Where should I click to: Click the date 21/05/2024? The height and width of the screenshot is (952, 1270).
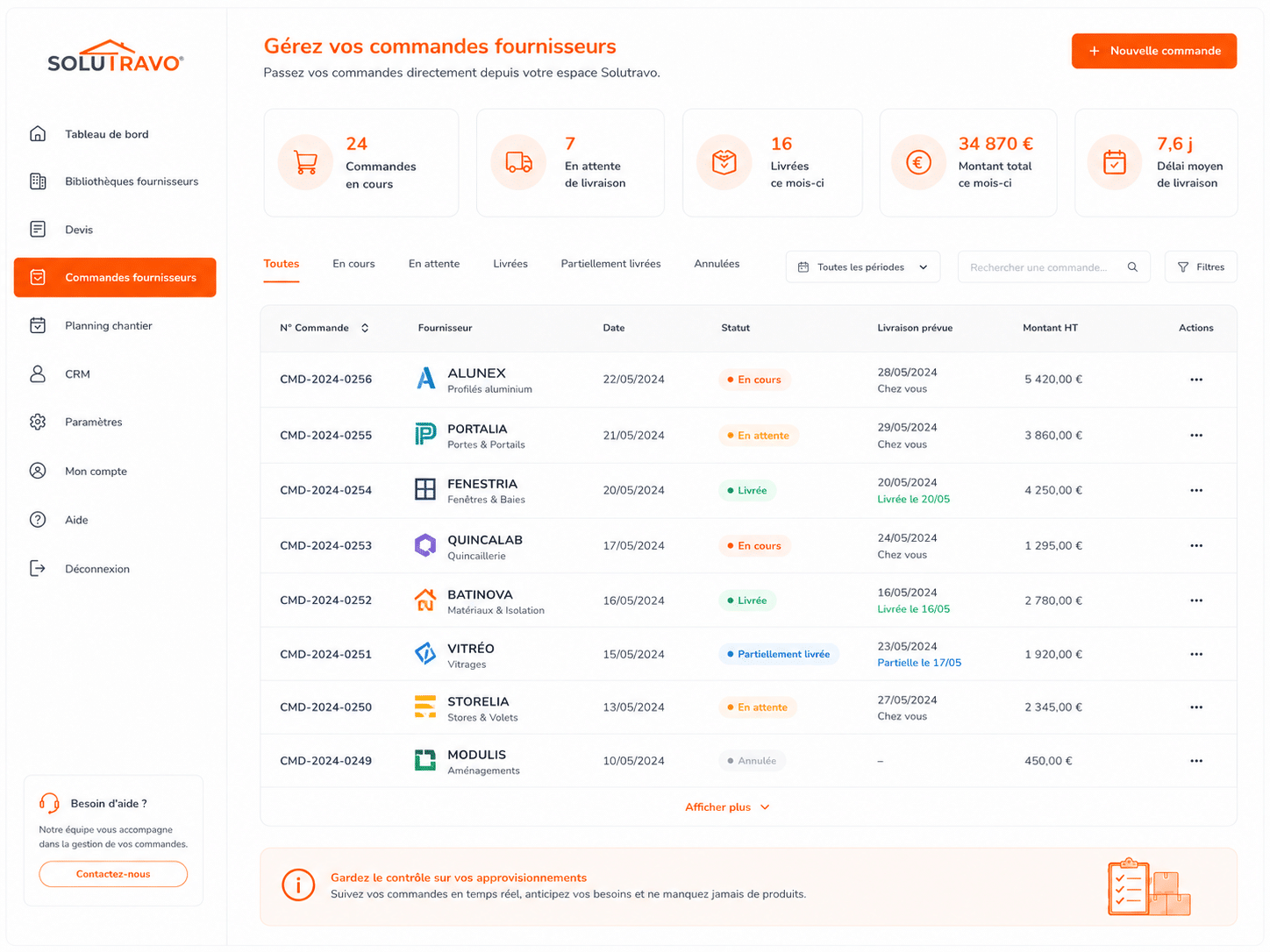[x=633, y=435]
